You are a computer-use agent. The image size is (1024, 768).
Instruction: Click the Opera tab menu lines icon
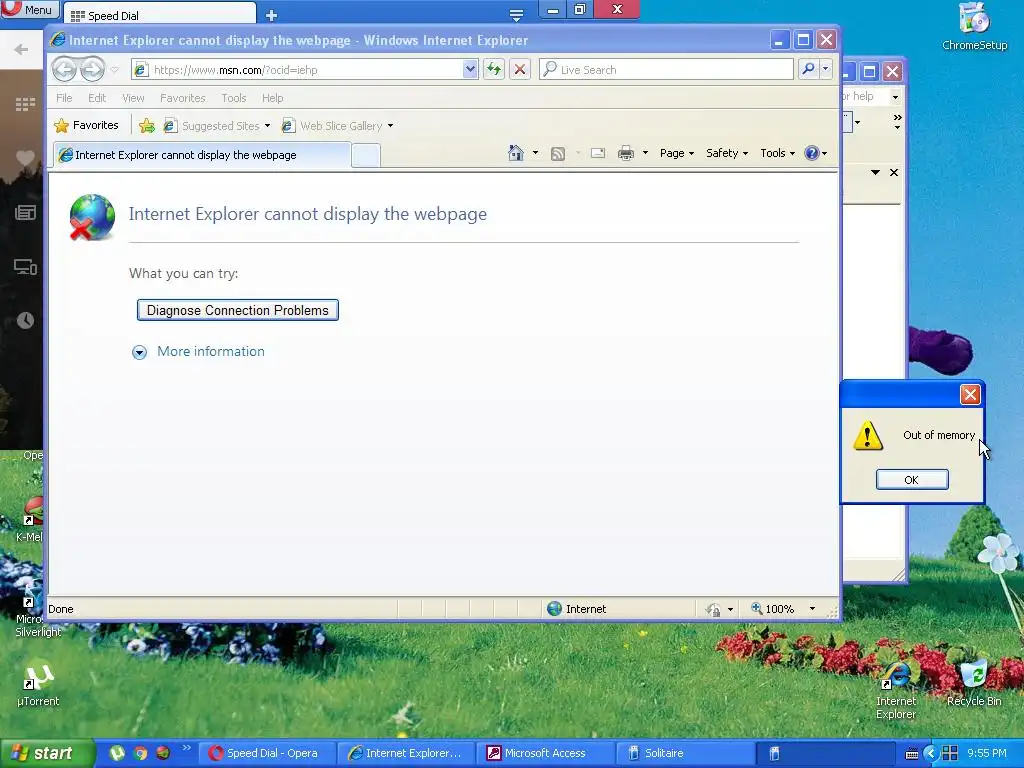click(x=516, y=15)
